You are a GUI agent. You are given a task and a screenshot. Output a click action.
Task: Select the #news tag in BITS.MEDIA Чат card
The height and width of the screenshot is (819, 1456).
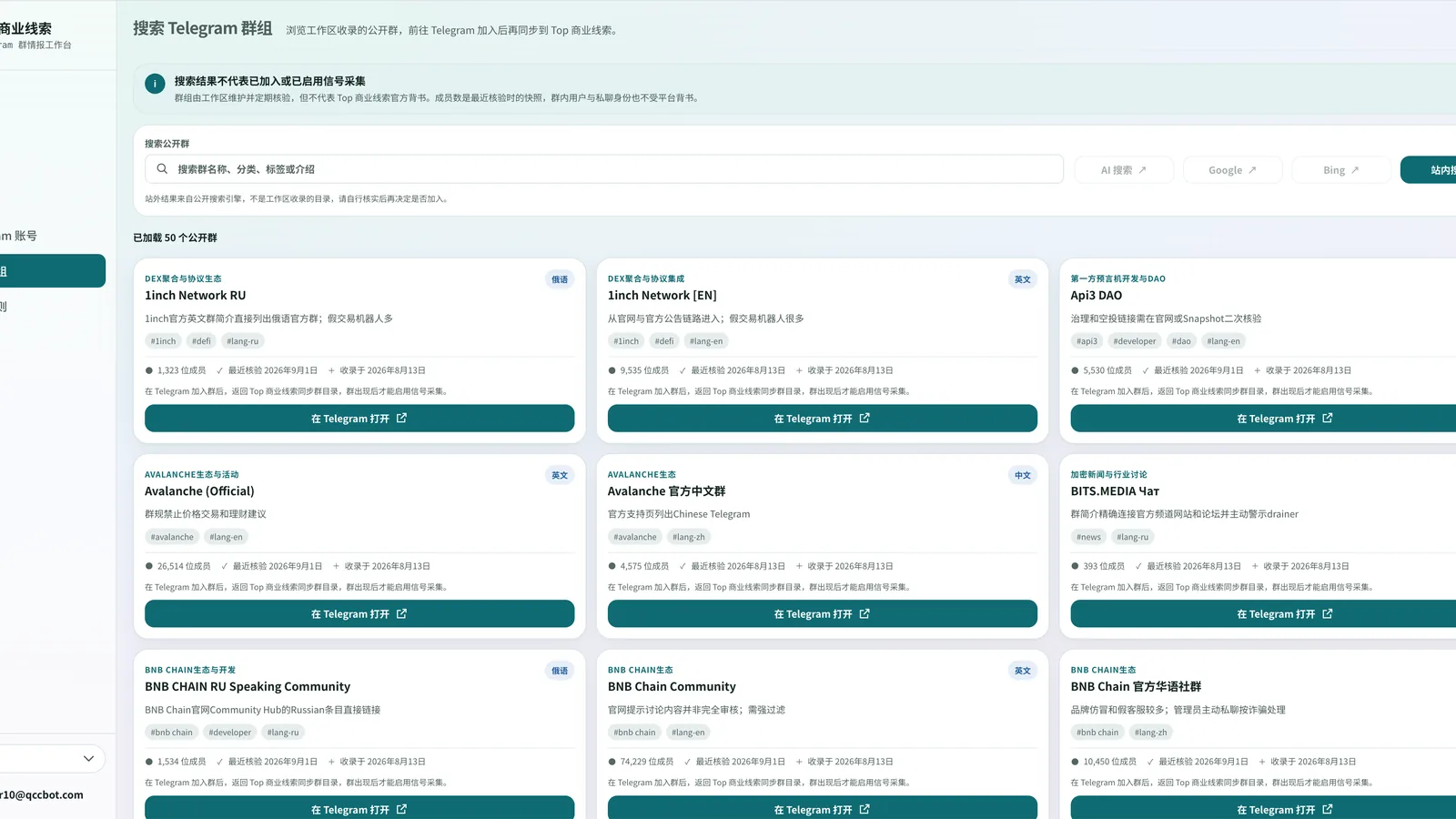point(1088,537)
